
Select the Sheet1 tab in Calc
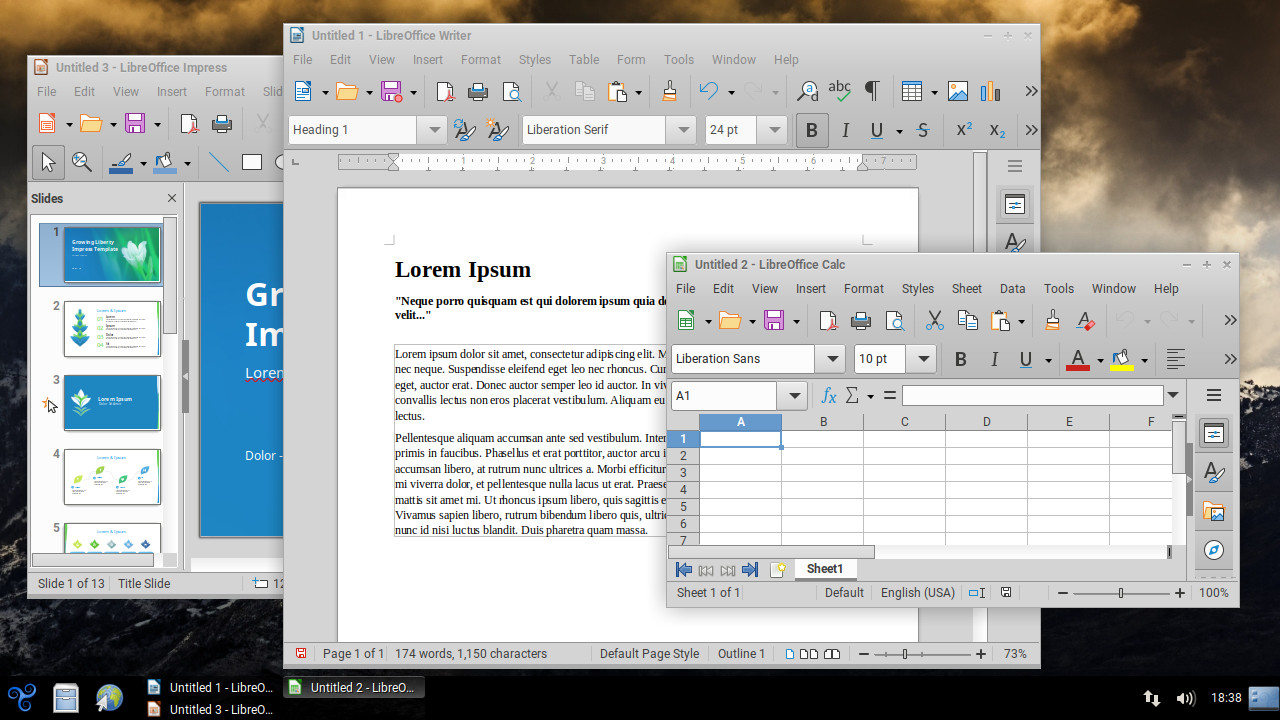point(825,569)
